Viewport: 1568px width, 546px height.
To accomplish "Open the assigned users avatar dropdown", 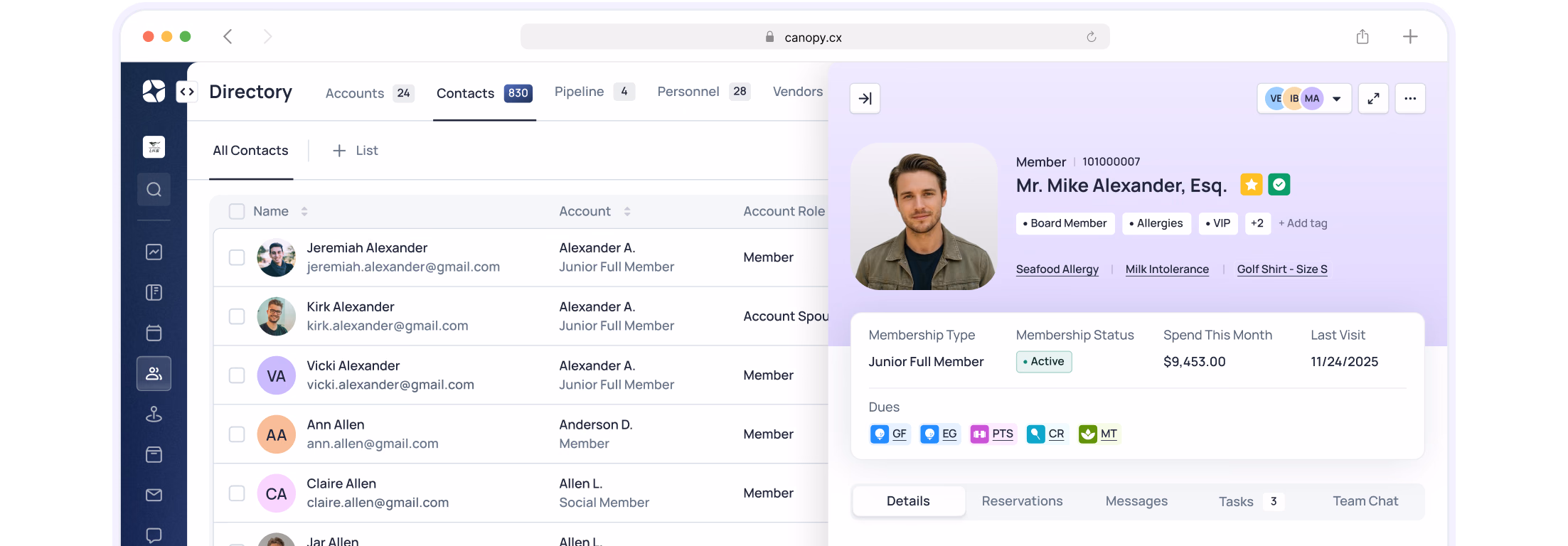I will coord(1304,99).
